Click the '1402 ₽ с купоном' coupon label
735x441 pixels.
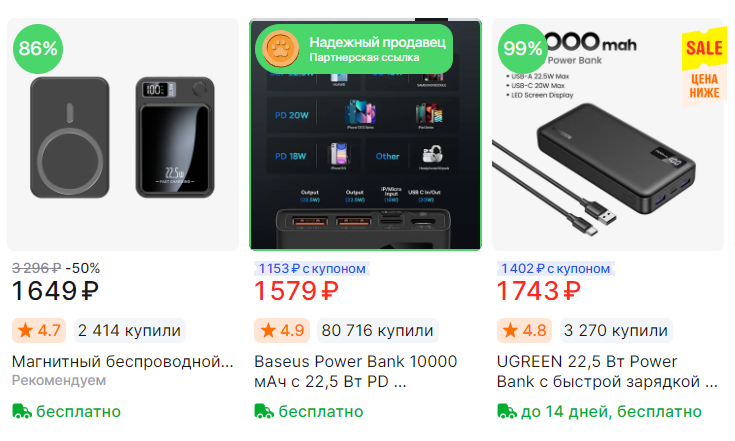555,269
